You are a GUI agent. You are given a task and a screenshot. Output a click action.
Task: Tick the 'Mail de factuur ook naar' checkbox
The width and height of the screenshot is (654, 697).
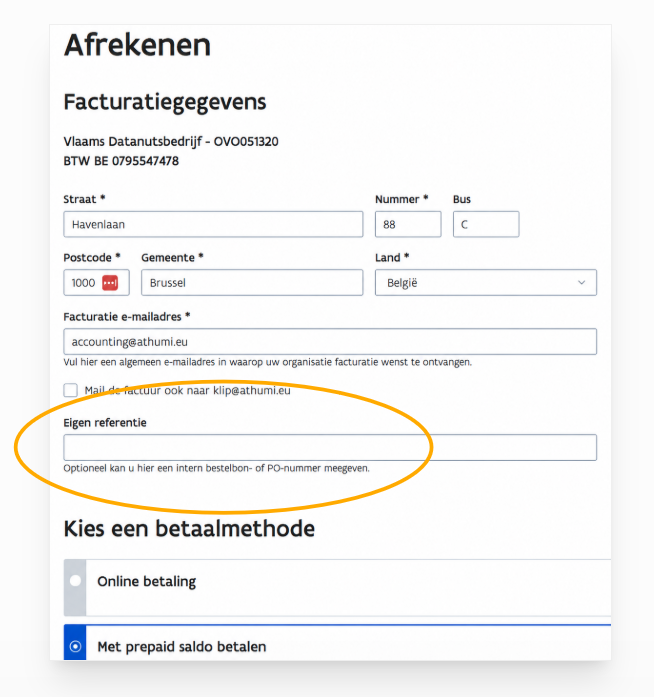70,390
